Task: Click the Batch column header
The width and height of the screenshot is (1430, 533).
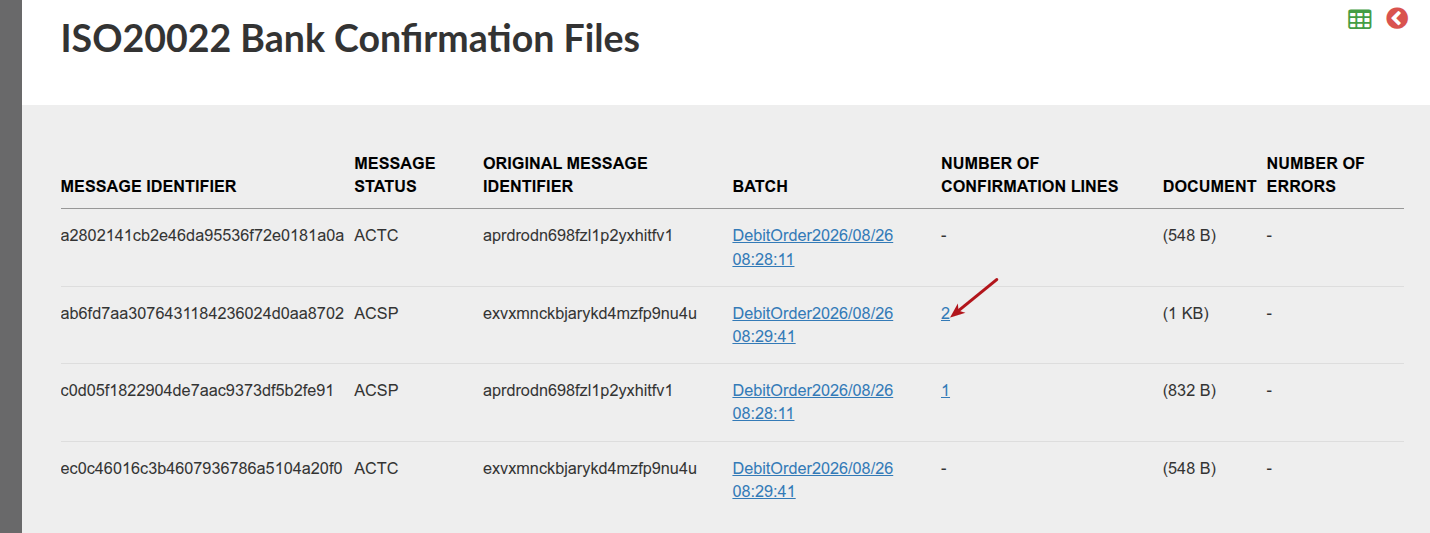Action: point(760,186)
